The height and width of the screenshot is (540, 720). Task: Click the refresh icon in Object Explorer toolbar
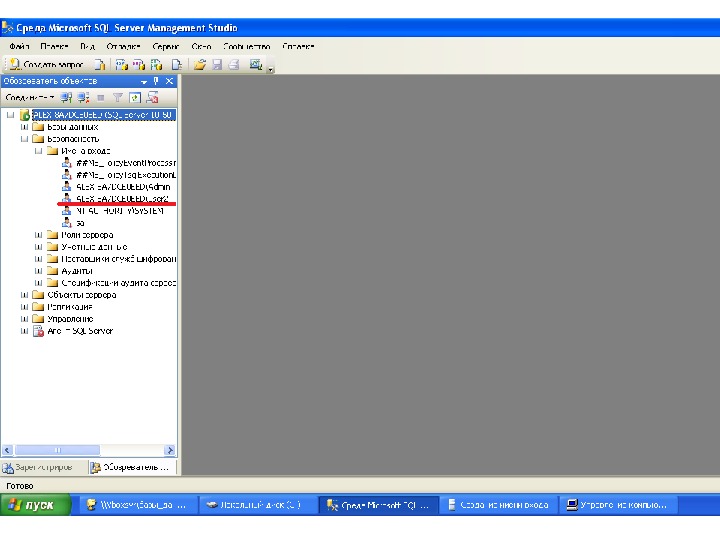pos(135,97)
